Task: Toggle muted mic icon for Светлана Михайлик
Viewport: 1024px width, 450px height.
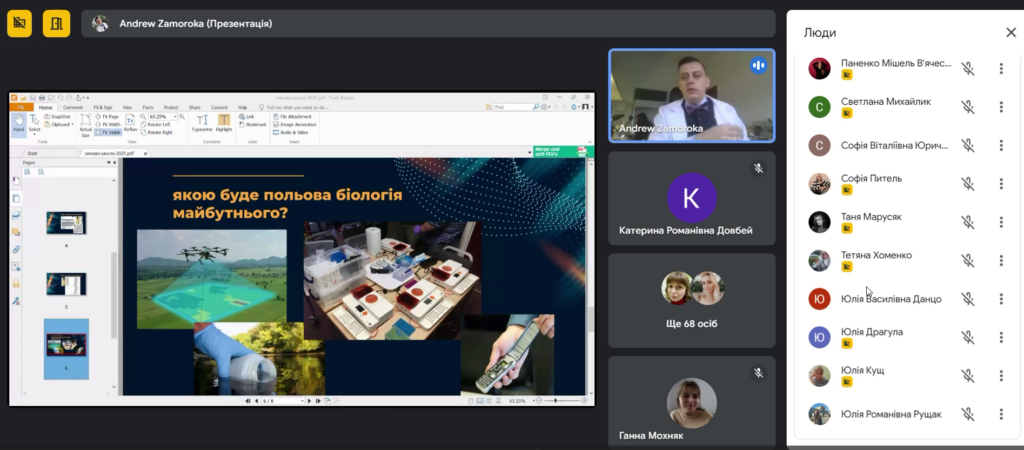Action: pos(967,106)
